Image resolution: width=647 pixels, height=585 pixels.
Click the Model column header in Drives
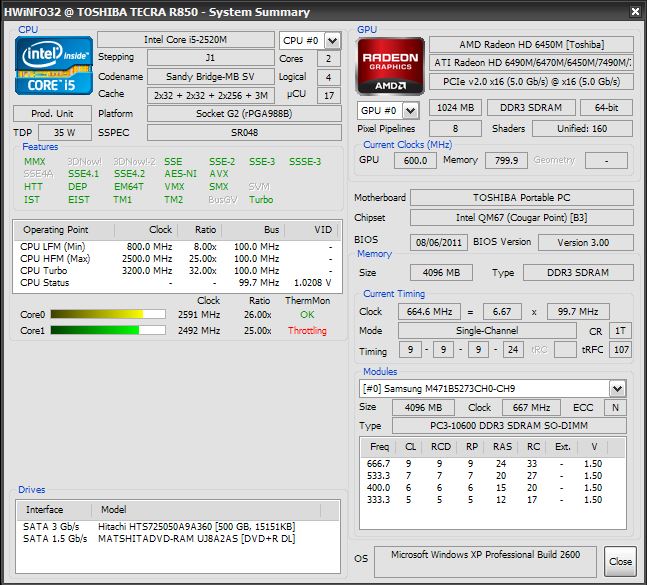pyautogui.click(x=206, y=510)
